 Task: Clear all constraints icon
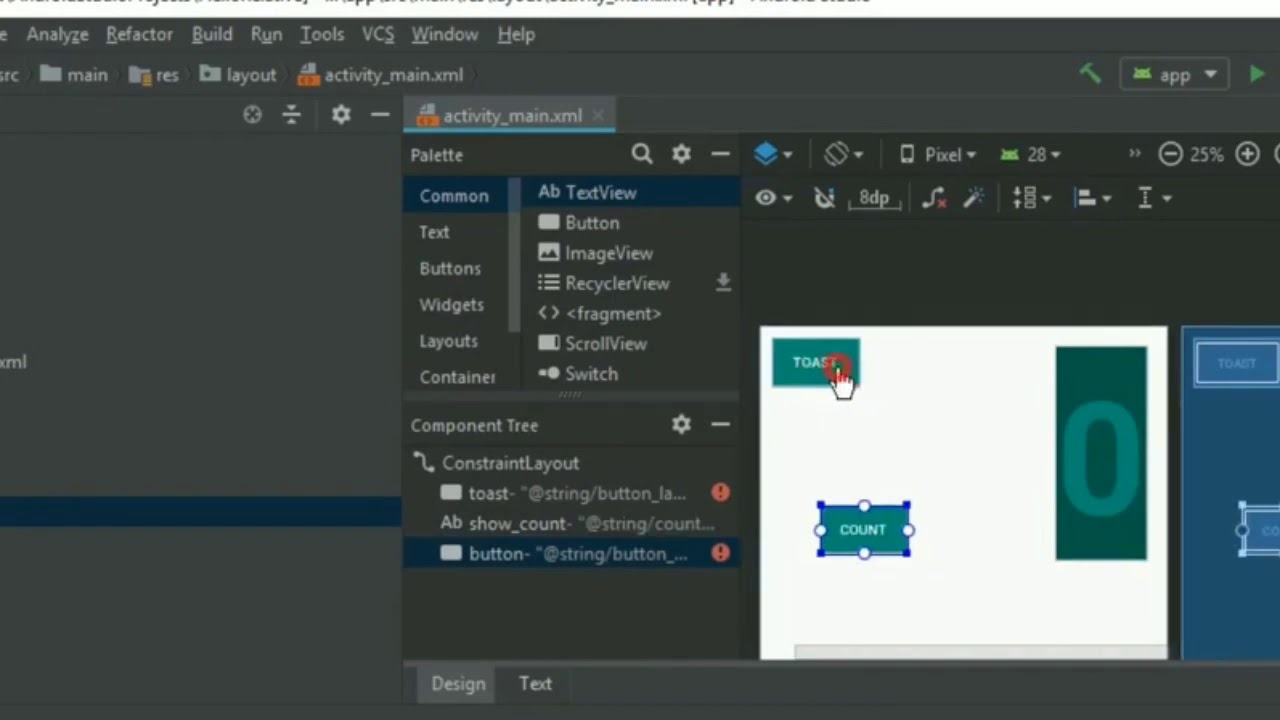point(933,198)
